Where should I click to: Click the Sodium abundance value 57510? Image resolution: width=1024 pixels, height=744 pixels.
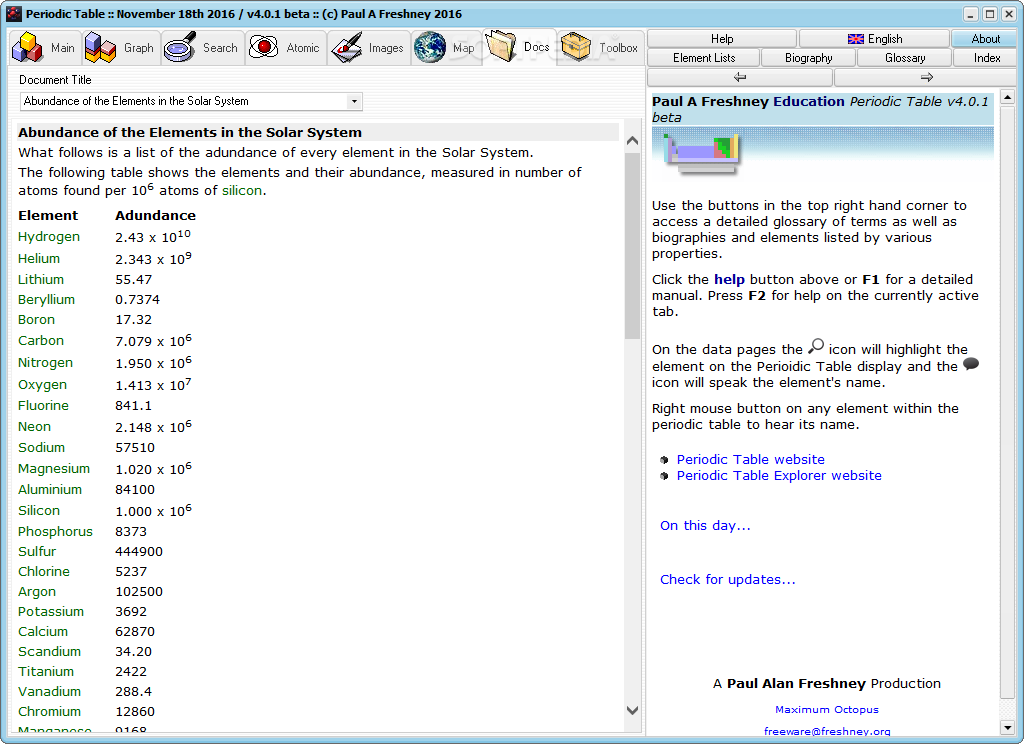tap(135, 447)
